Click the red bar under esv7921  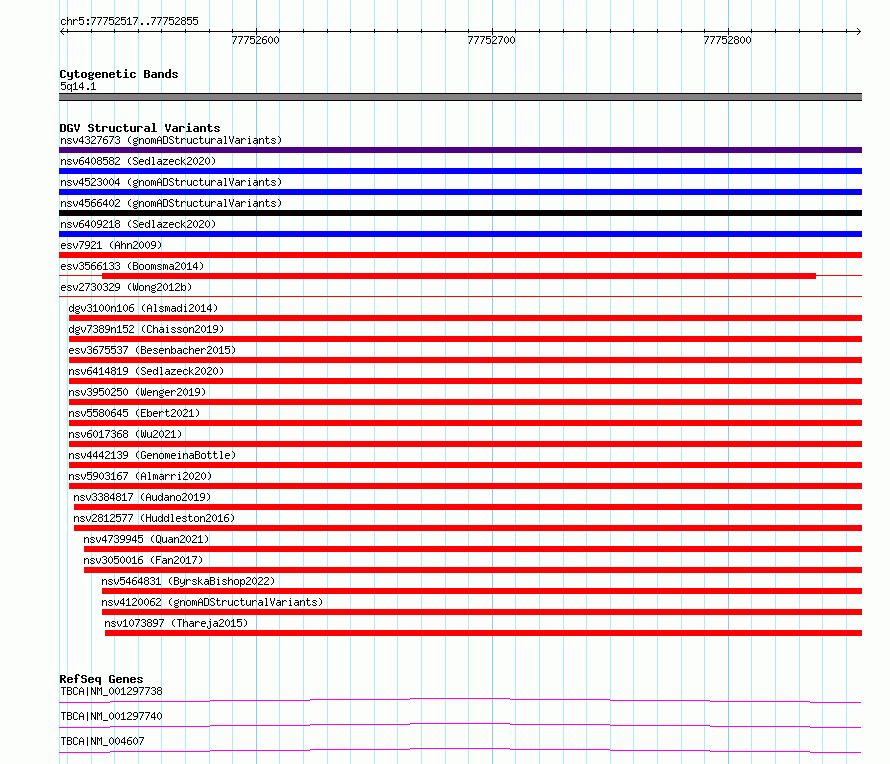pyautogui.click(x=460, y=255)
